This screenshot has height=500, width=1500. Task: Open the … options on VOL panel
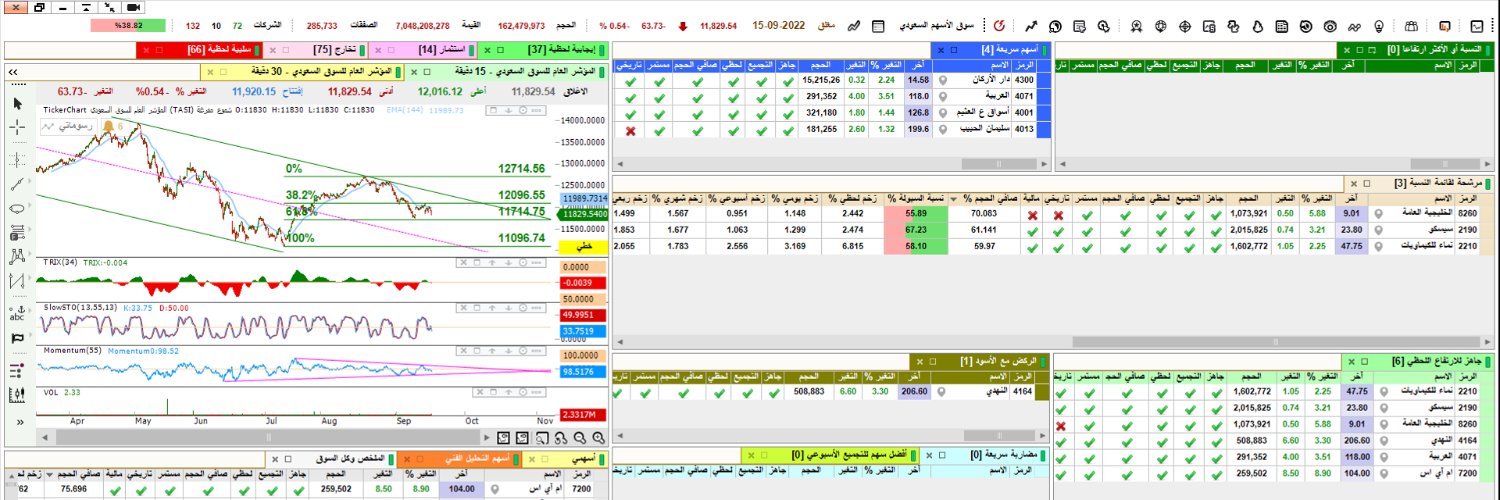[x=536, y=392]
